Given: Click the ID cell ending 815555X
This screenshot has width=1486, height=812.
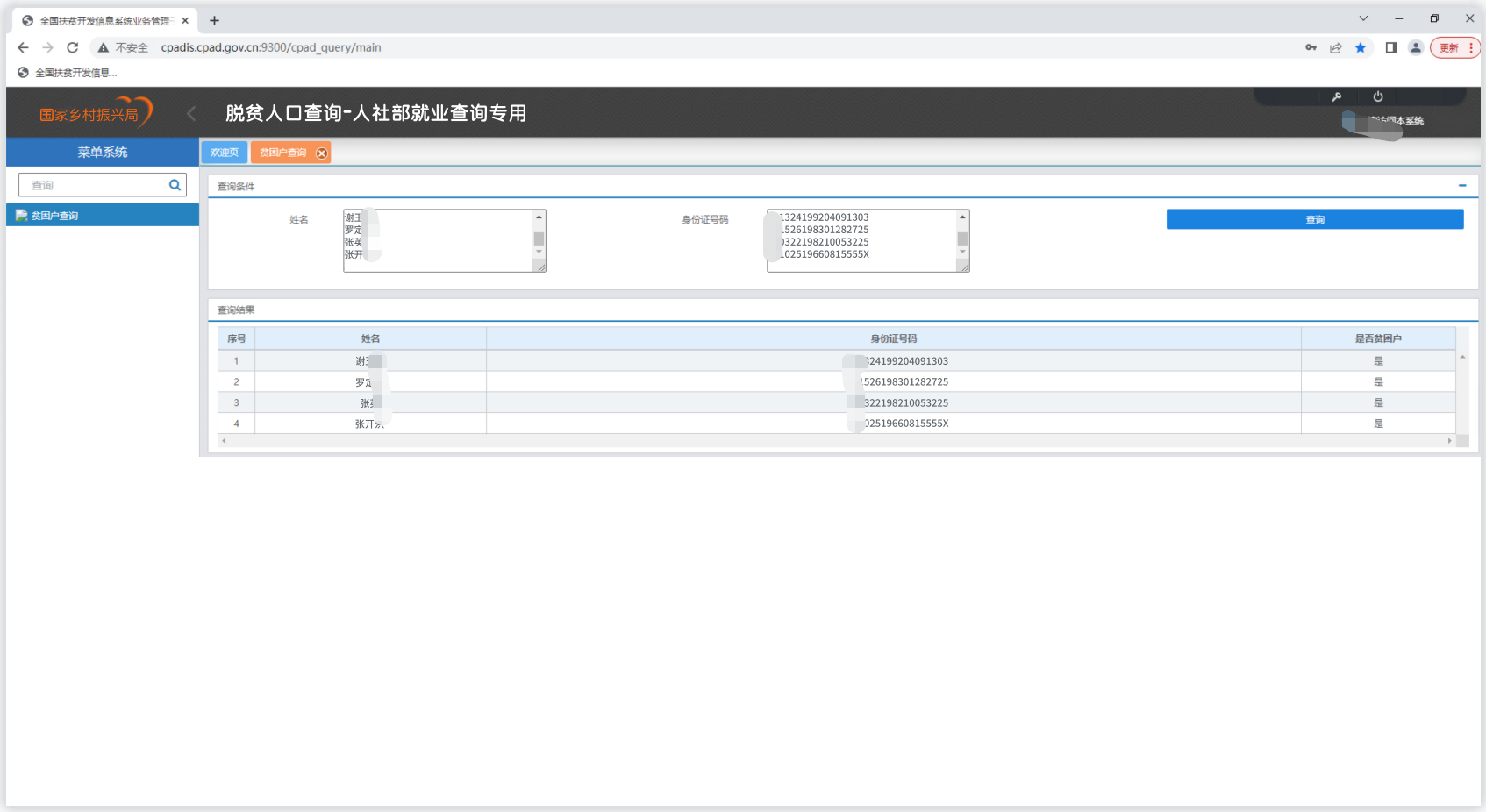Looking at the screenshot, I should click(894, 424).
